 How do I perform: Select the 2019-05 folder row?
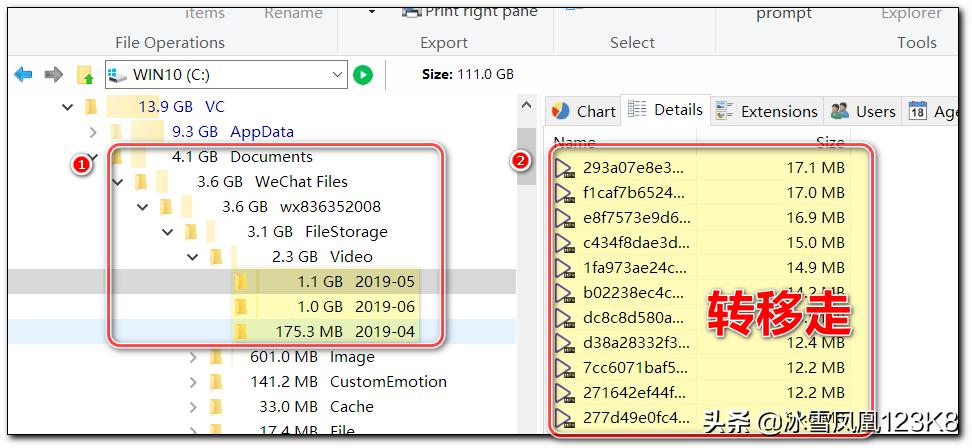coord(263,282)
